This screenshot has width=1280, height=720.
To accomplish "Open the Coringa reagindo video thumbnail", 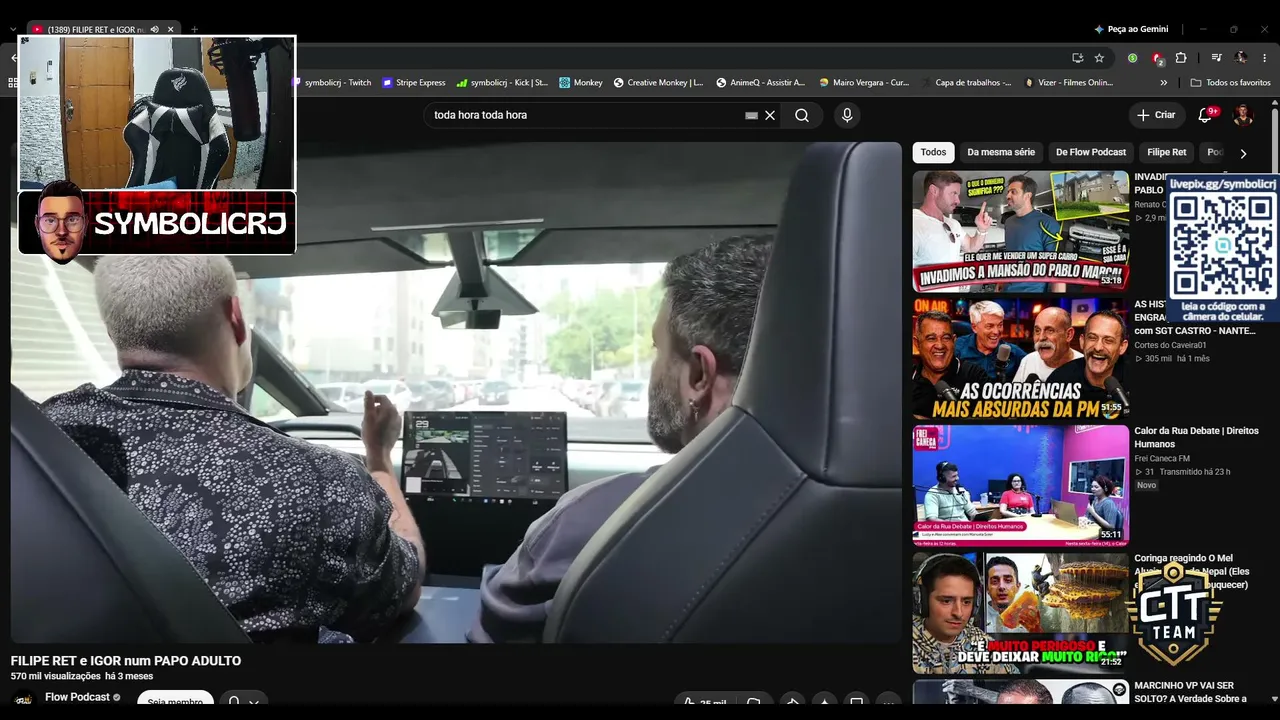I will [x=1021, y=612].
